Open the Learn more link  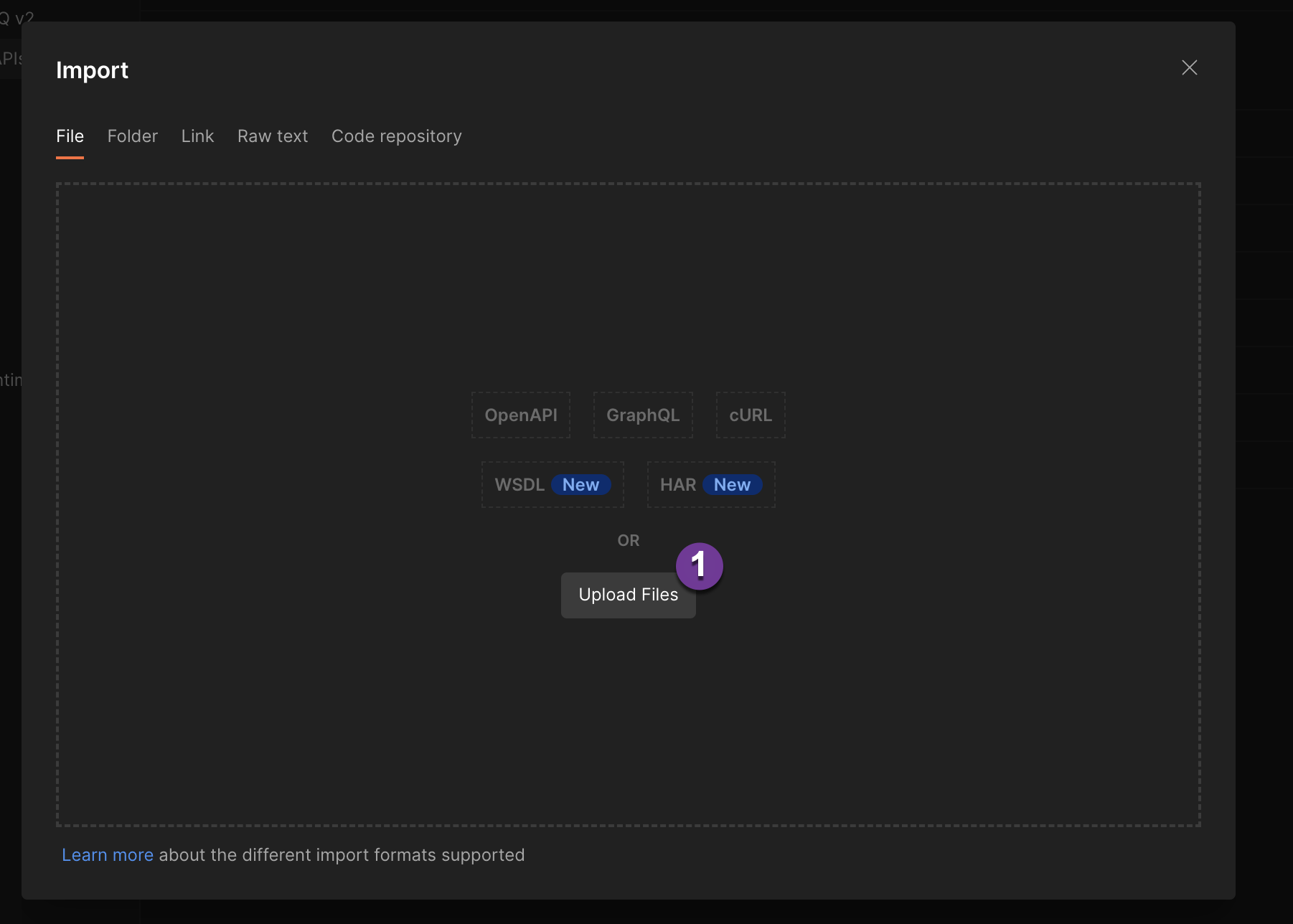(x=108, y=854)
